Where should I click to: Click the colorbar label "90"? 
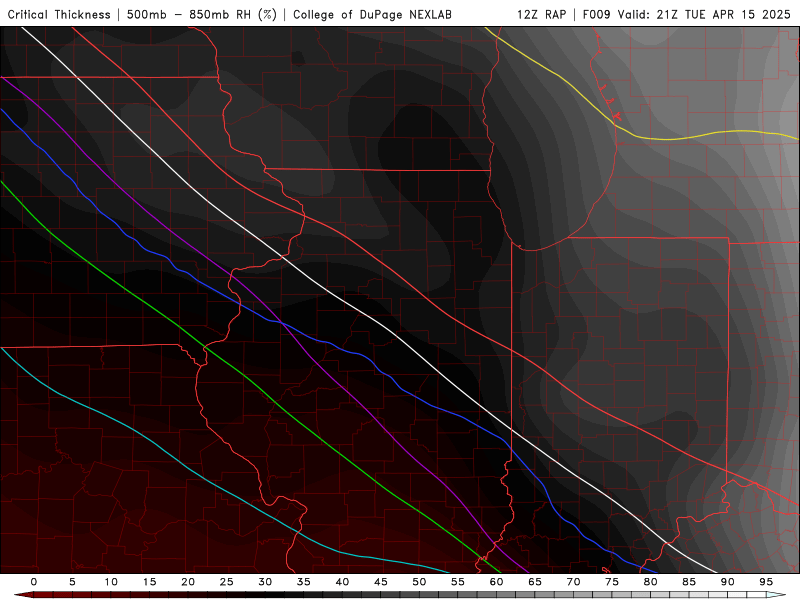point(728,582)
